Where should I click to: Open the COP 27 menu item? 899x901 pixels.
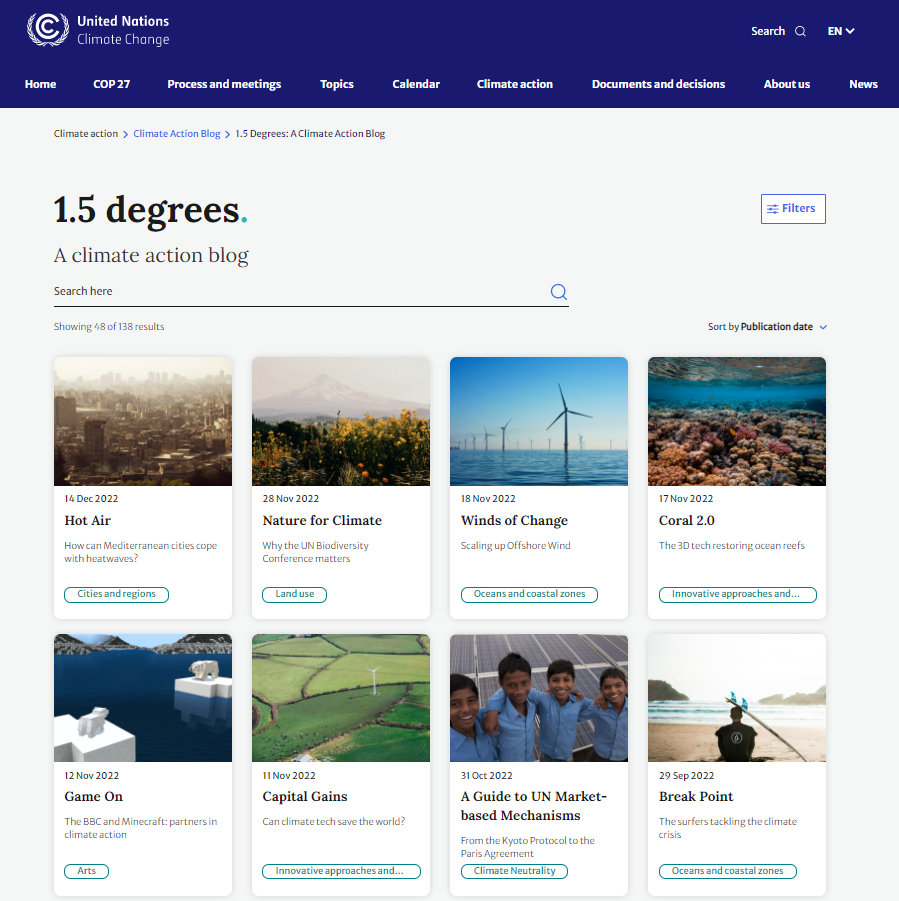(111, 84)
